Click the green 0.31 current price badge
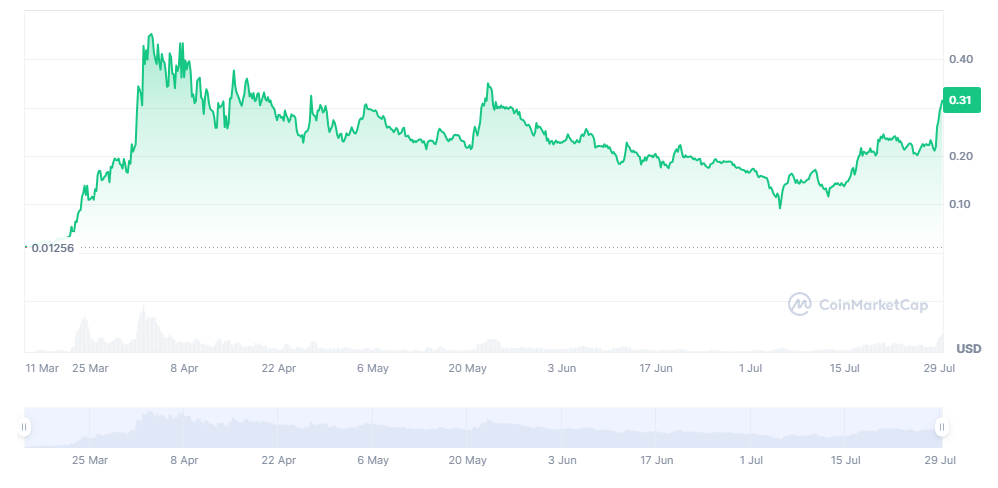998x488 pixels. click(x=961, y=100)
